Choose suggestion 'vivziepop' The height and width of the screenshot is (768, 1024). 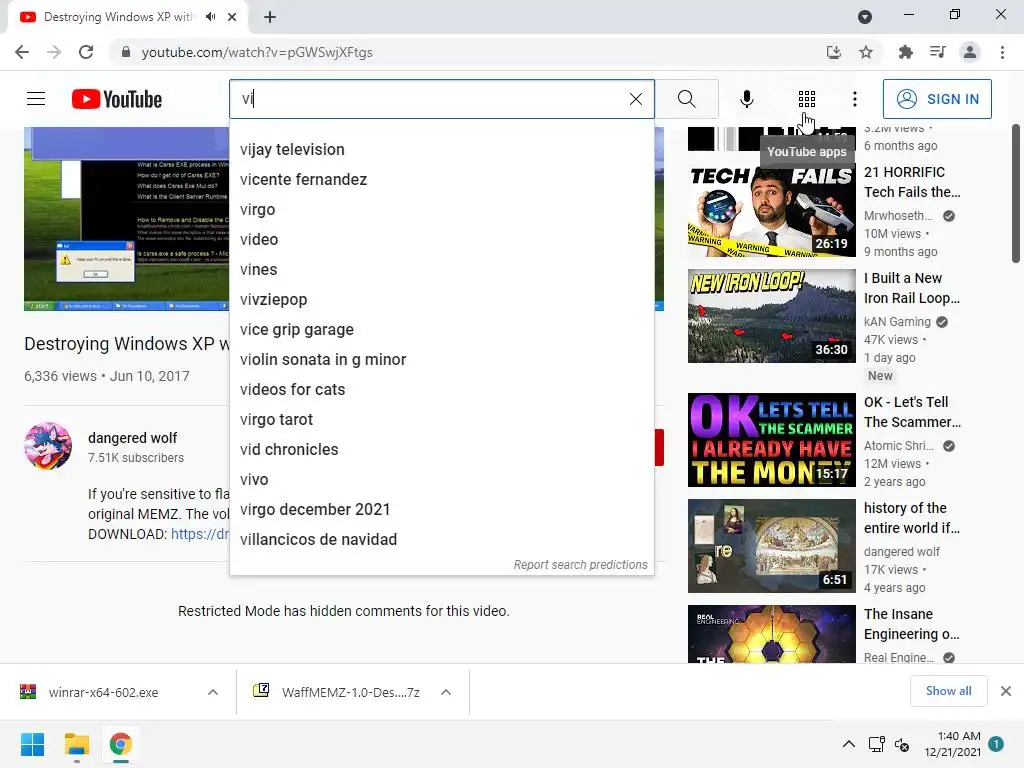click(441, 300)
